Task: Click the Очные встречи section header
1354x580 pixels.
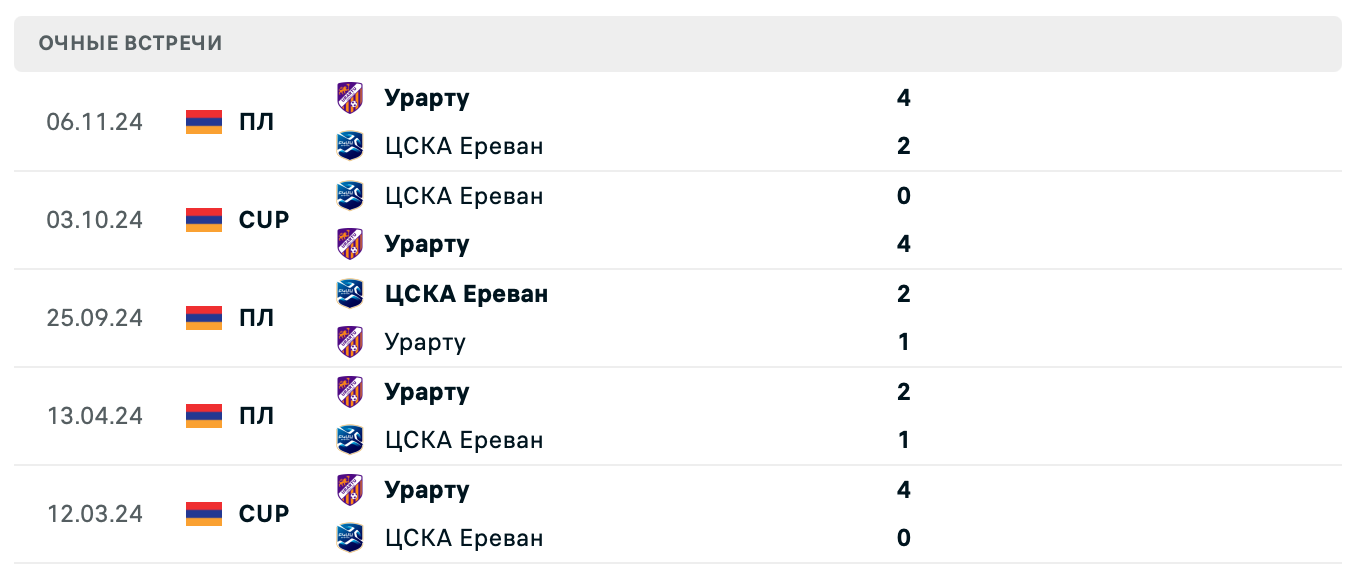Action: pyautogui.click(x=131, y=43)
